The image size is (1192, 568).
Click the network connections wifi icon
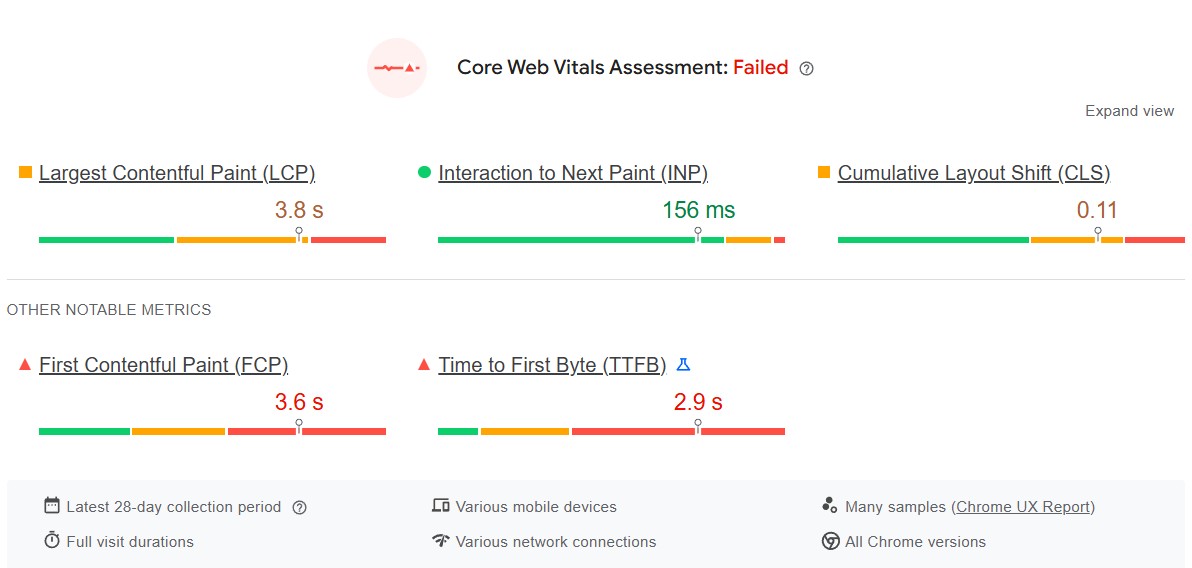[440, 541]
